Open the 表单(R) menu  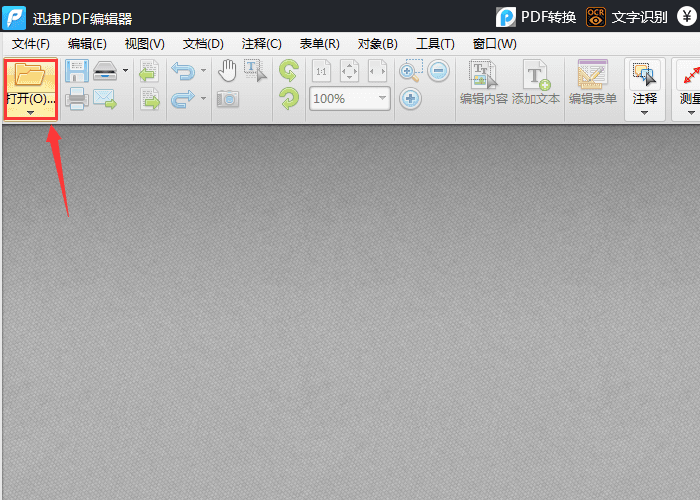click(320, 44)
